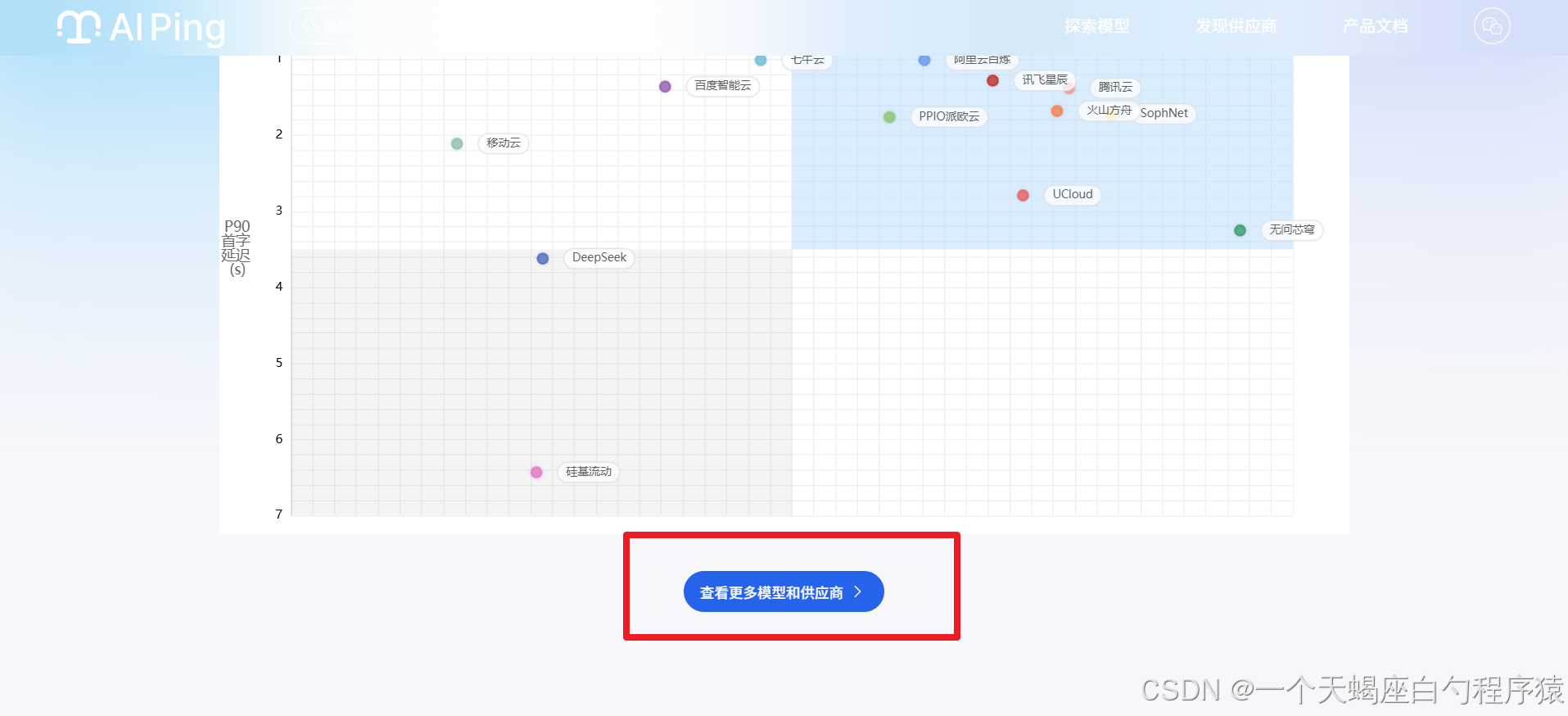Click the UCloud red data point
This screenshot has width=1568, height=716.
click(1023, 195)
